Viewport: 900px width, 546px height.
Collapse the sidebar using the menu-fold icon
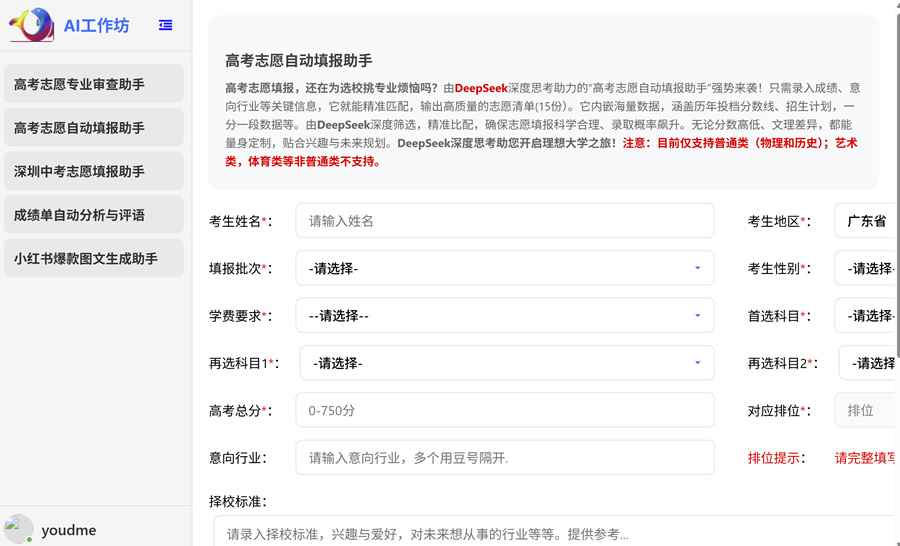point(166,26)
